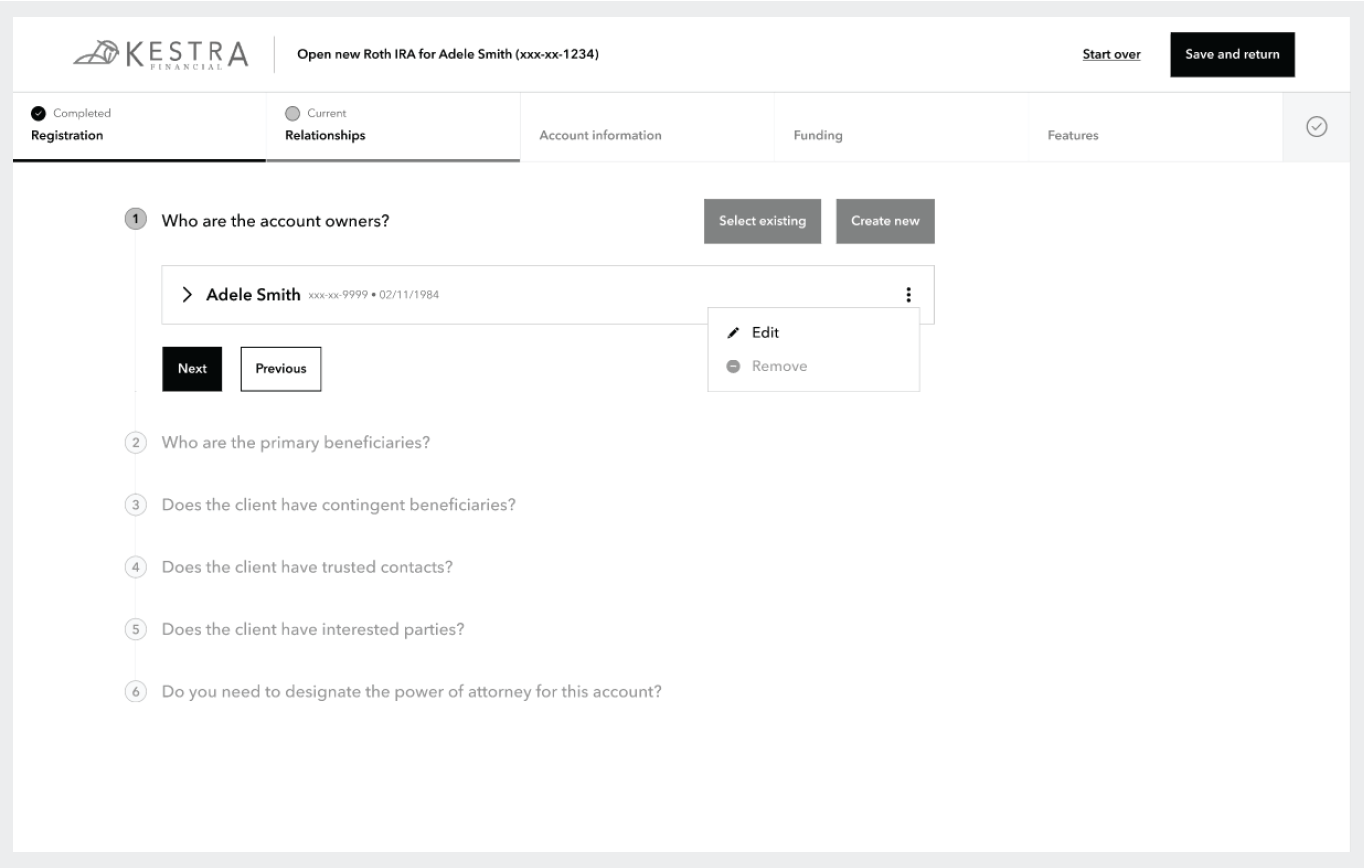Screen dimensions: 1364x868
Task: Click the checkmark circle icon at the end of the tabs
Action: coord(1316,127)
